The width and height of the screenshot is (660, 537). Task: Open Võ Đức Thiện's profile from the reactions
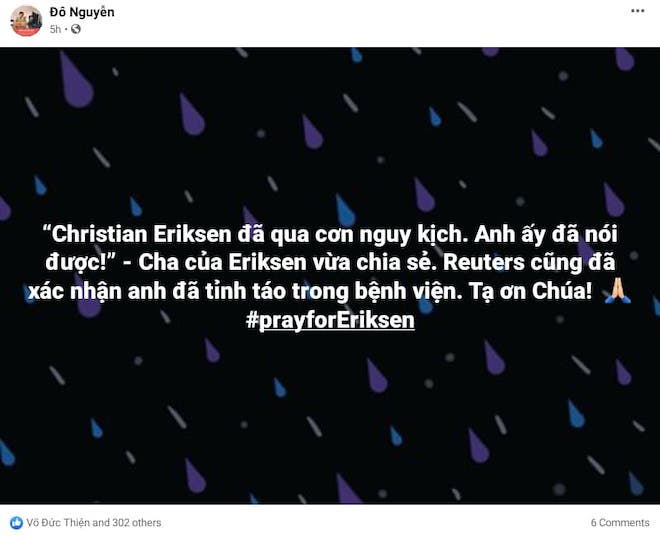point(58,523)
